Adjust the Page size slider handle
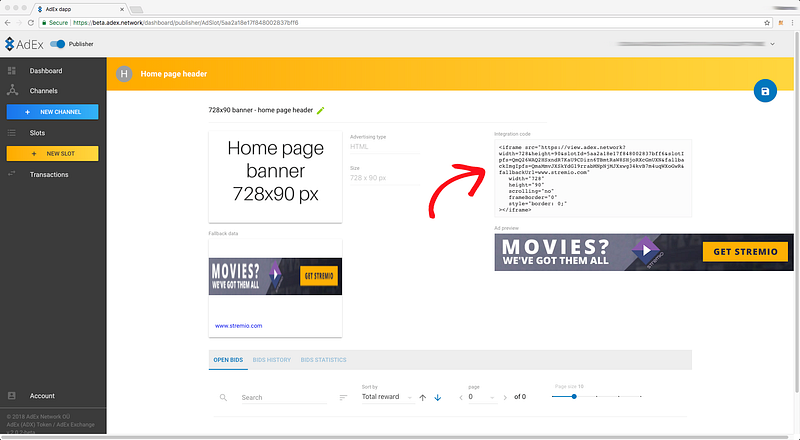Image resolution: width=800 pixels, height=440 pixels. (x=574, y=397)
